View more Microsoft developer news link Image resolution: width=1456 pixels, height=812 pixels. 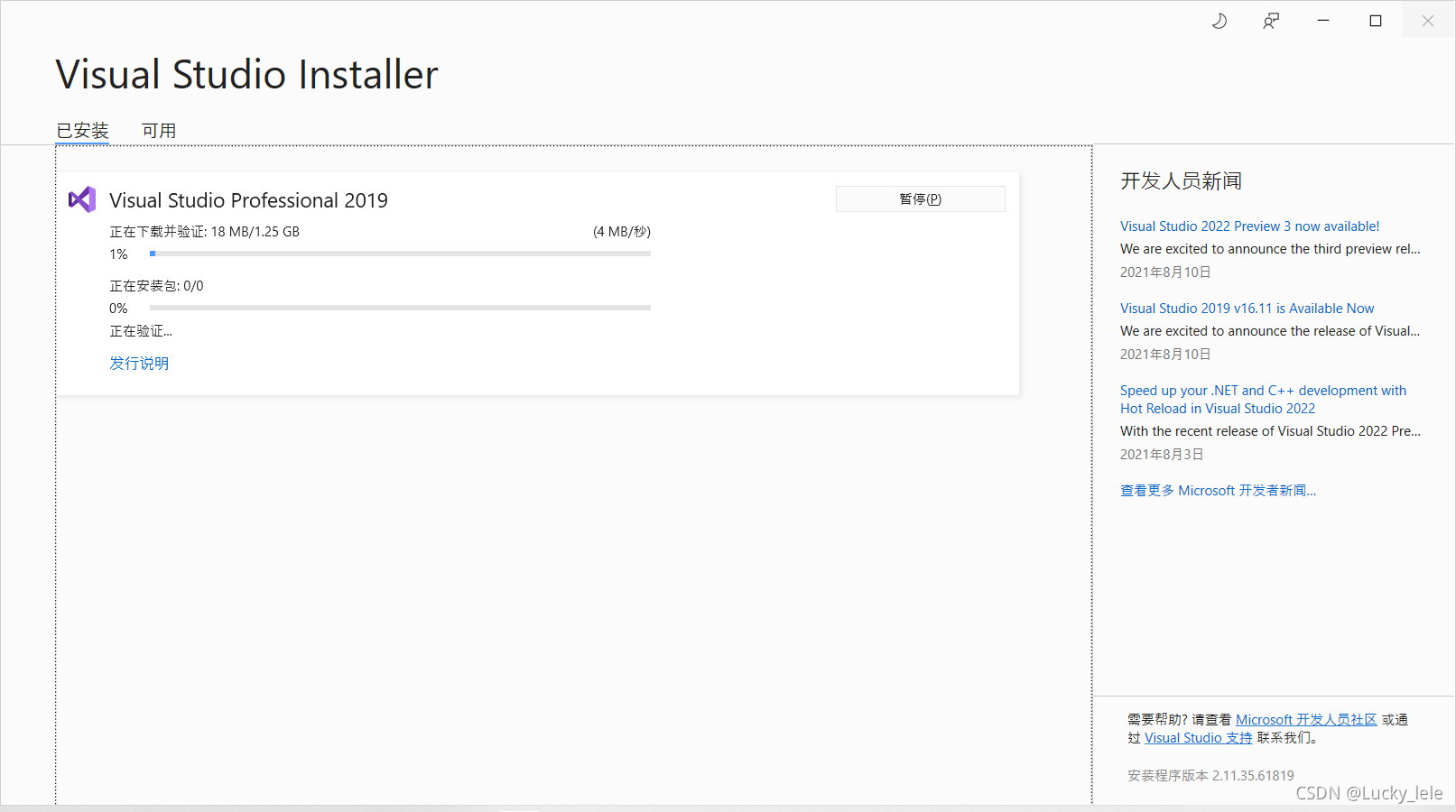1218,491
